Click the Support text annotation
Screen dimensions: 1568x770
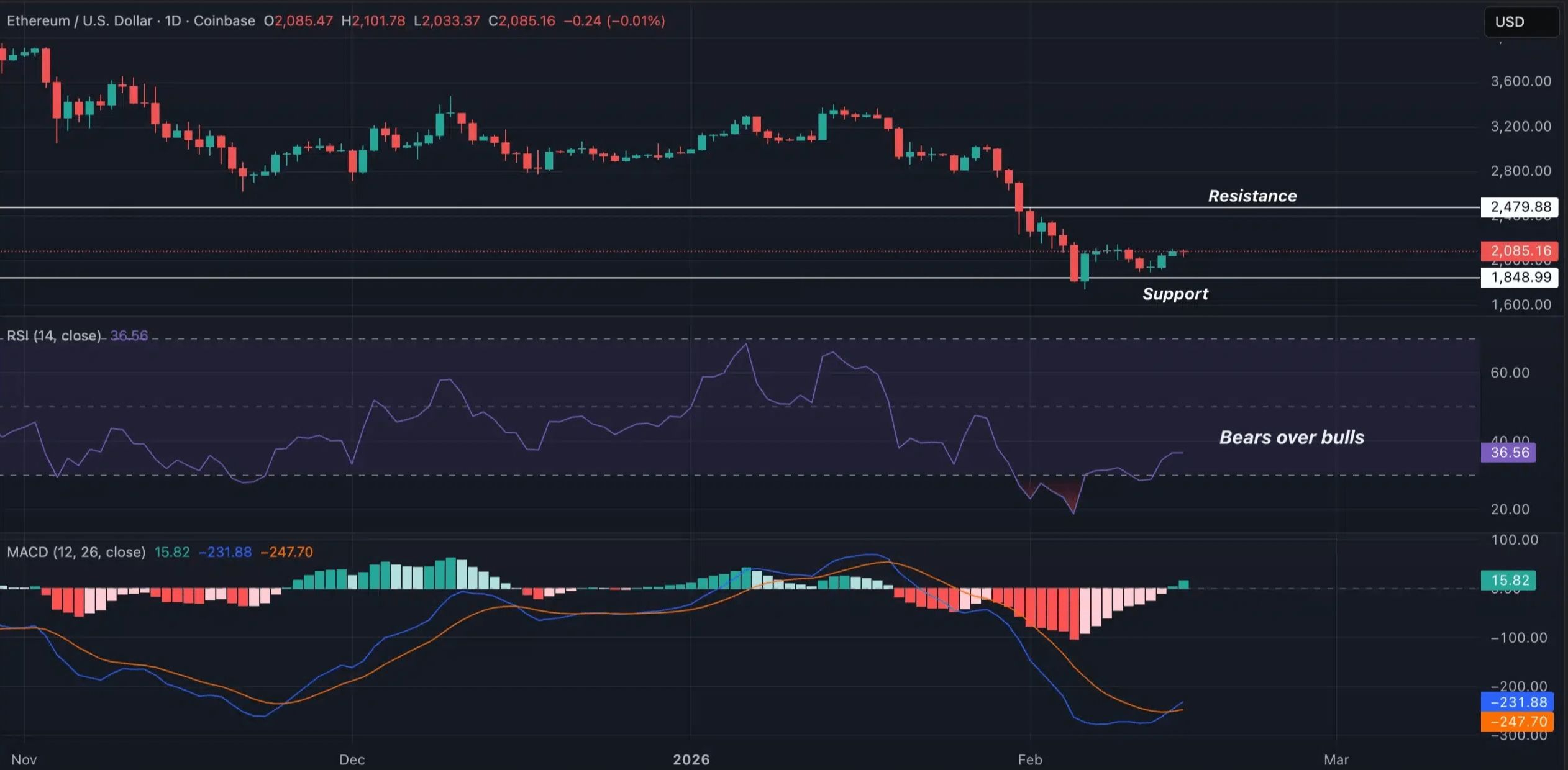1175,294
